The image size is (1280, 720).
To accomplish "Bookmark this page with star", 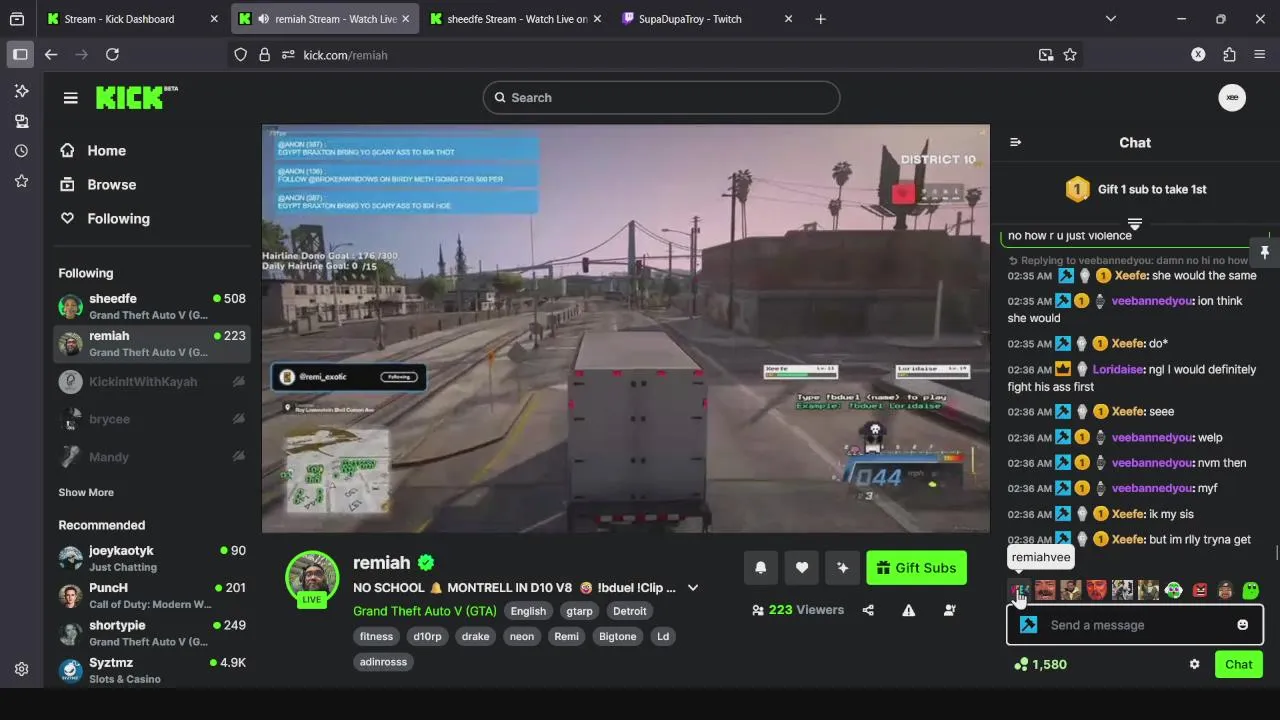I will [x=1070, y=55].
